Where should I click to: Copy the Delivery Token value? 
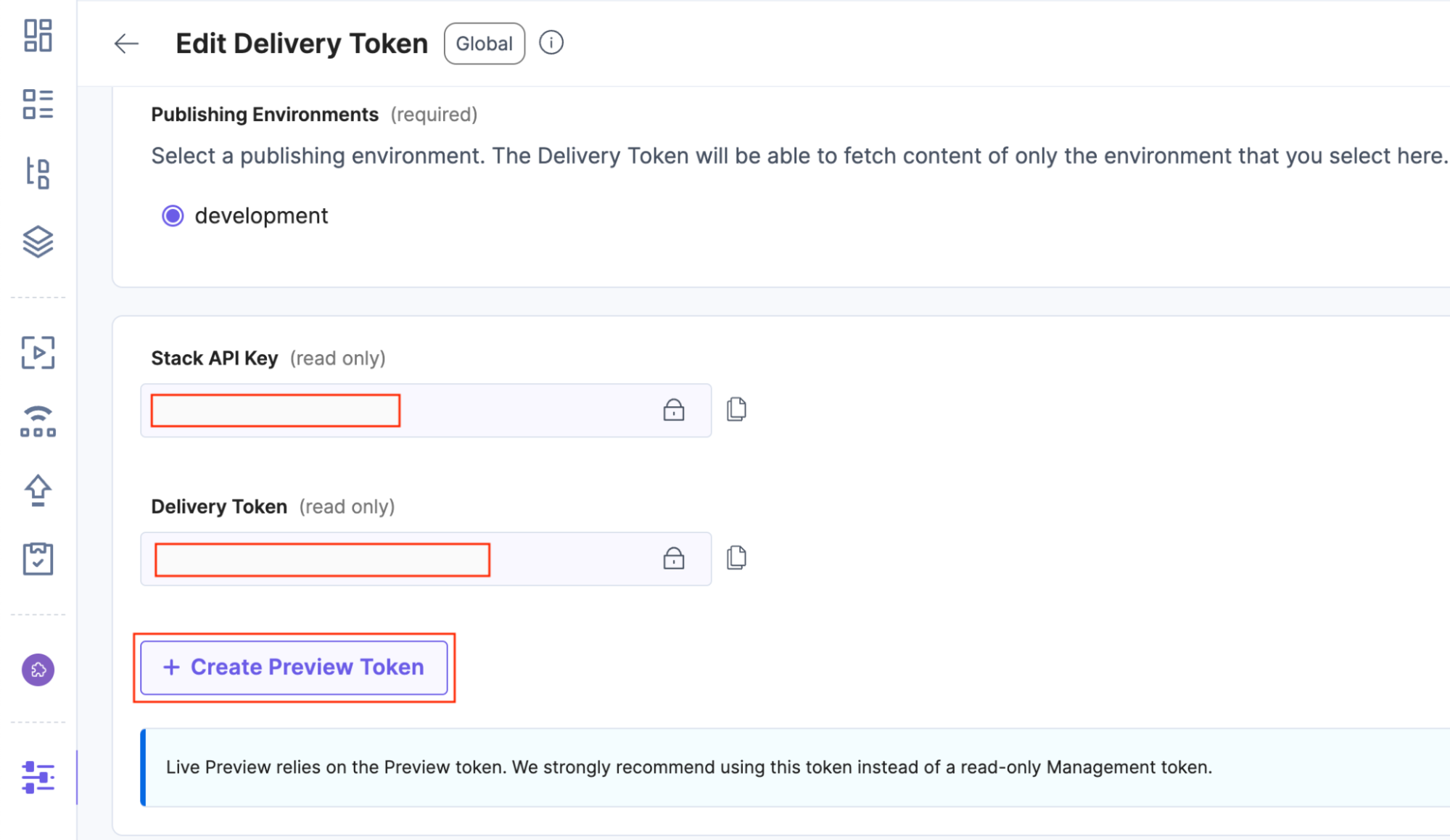[737, 558]
